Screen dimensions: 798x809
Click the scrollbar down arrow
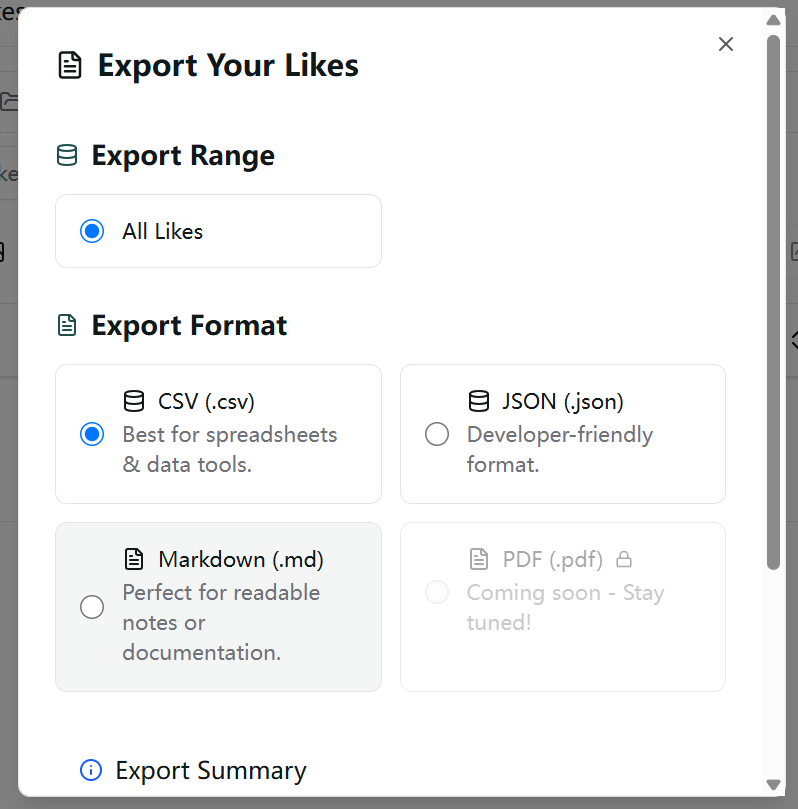click(773, 785)
